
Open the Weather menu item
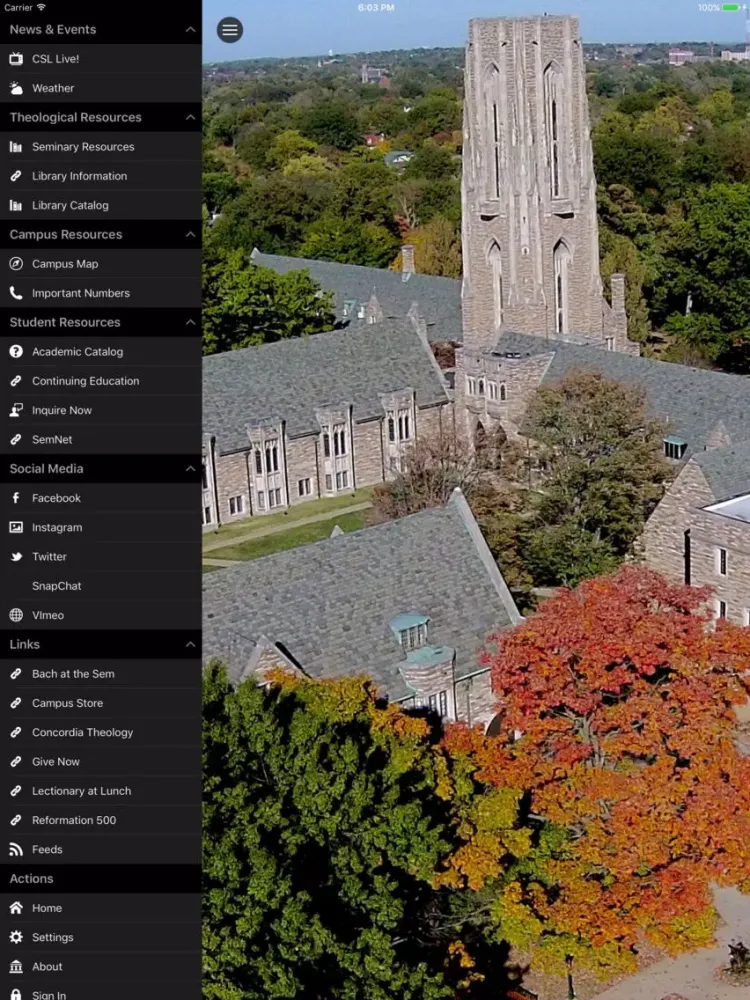[101, 88]
